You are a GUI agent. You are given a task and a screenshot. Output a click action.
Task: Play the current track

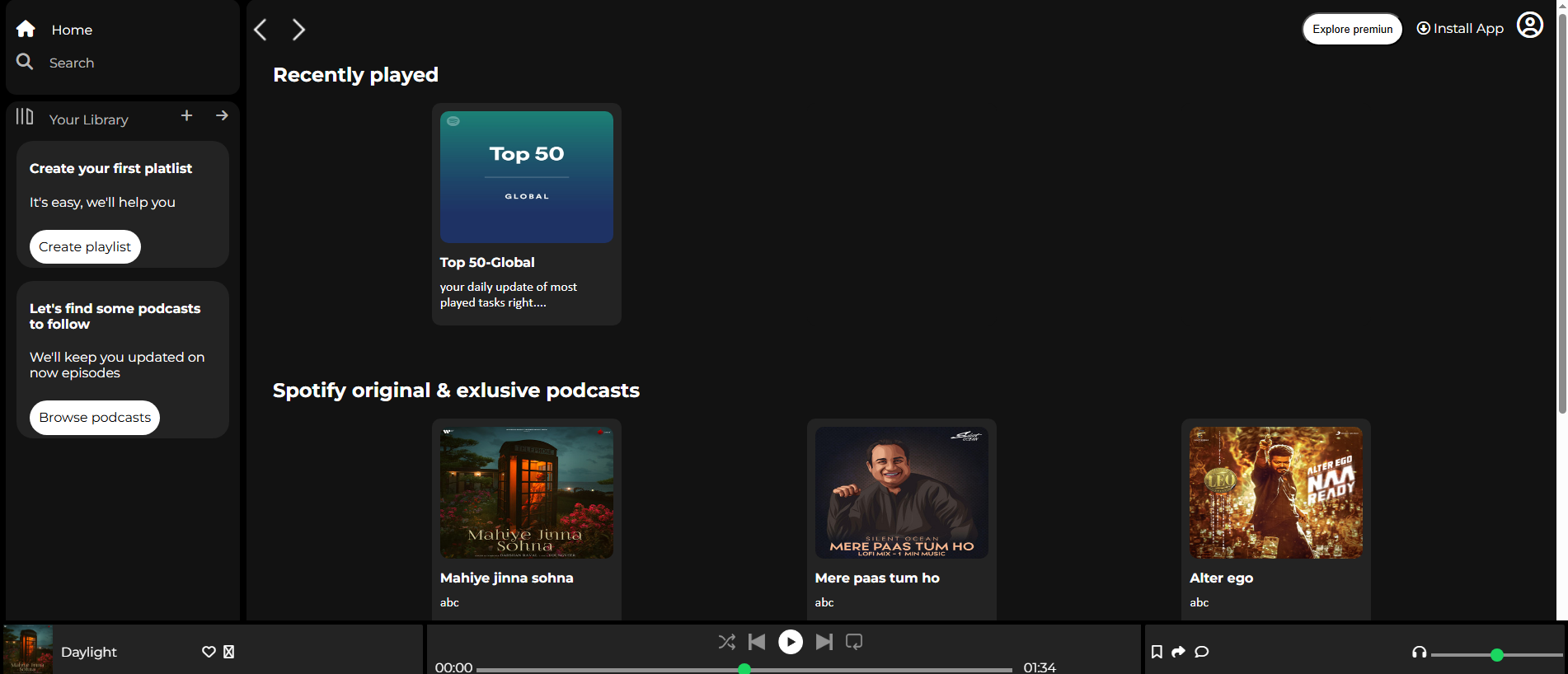791,642
